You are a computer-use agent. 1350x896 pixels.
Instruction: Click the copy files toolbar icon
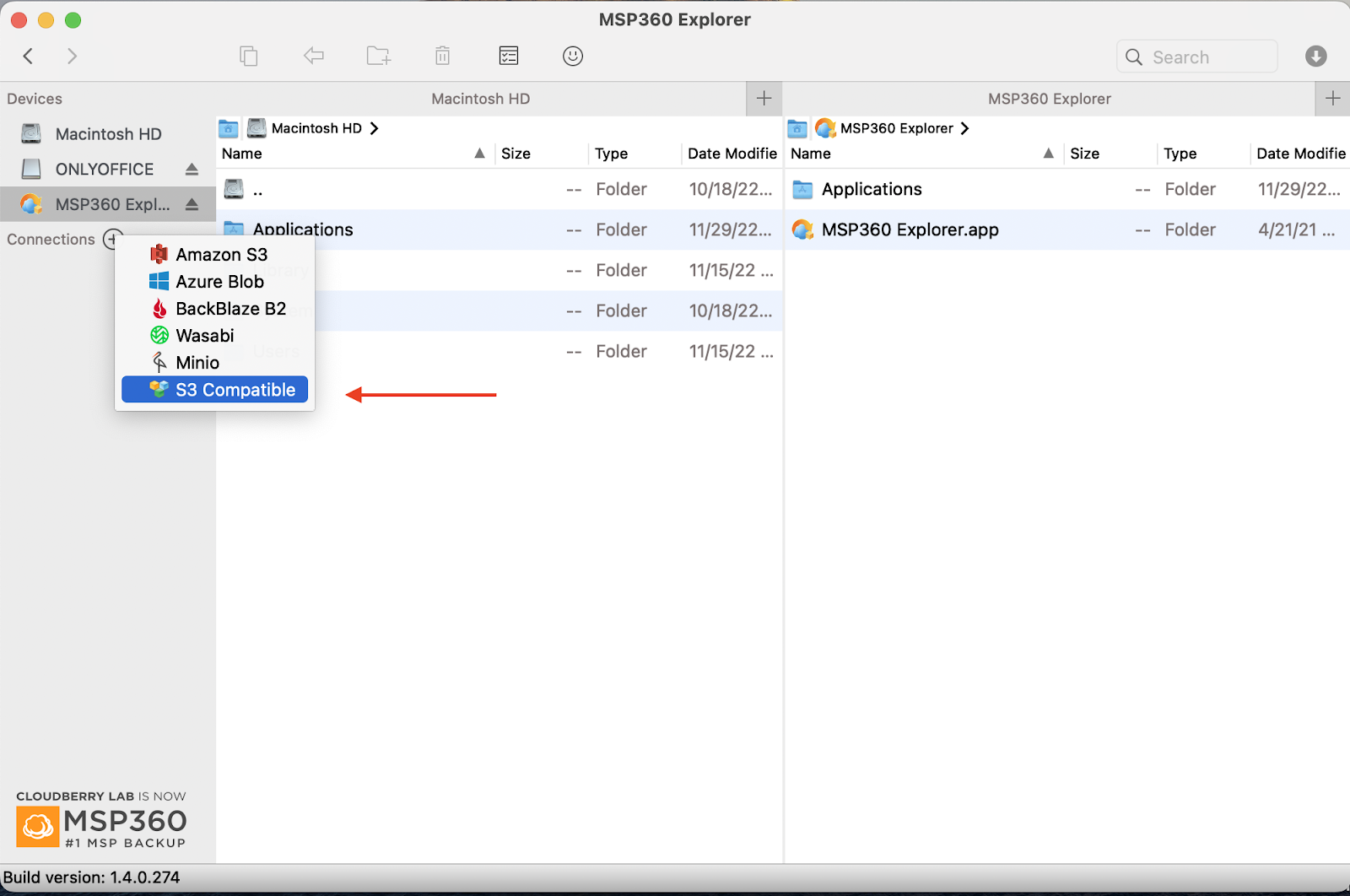pyautogui.click(x=248, y=57)
